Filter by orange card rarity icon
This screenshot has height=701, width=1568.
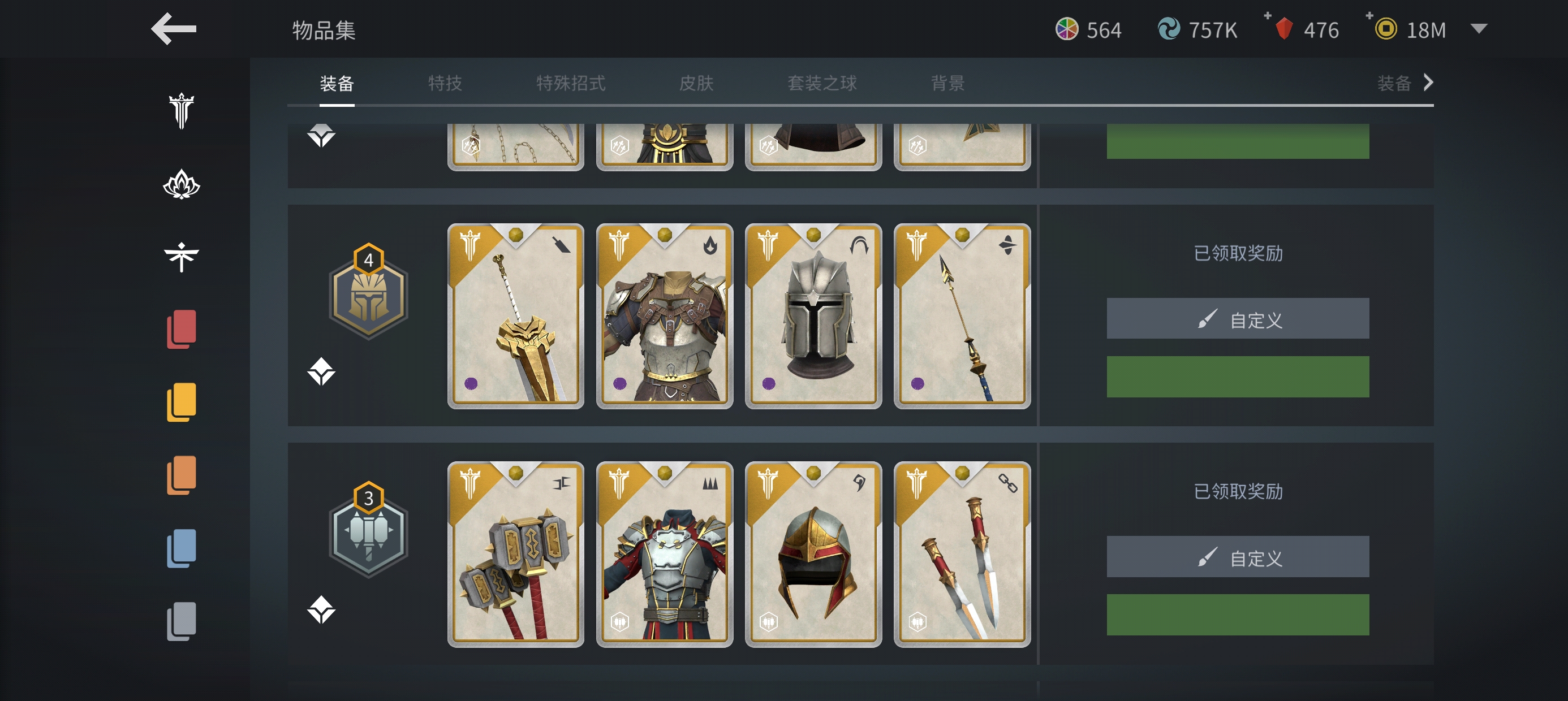tap(182, 475)
